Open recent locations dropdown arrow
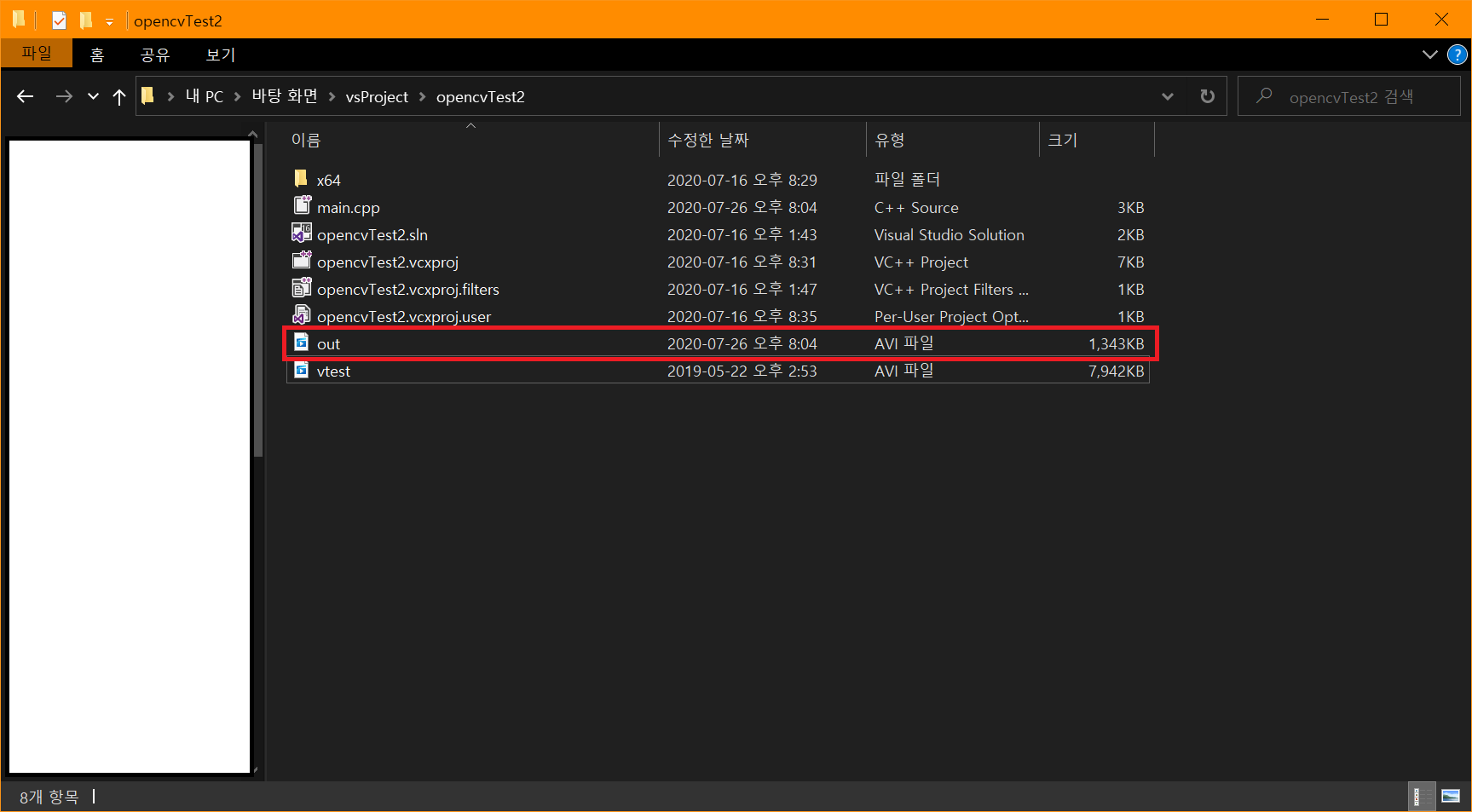The image size is (1472, 812). pos(93,96)
